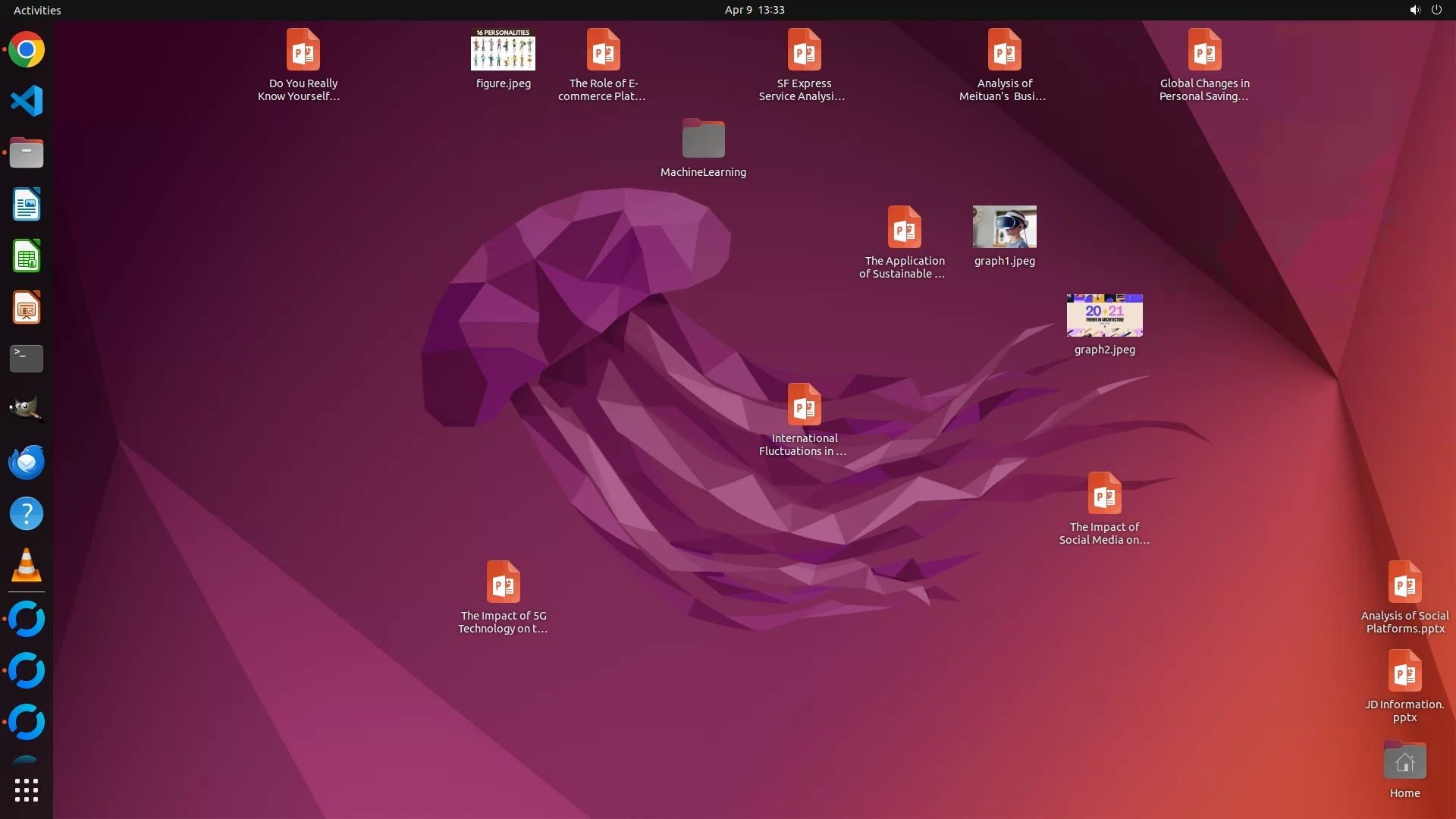Open the Help icon in dock

(x=27, y=514)
